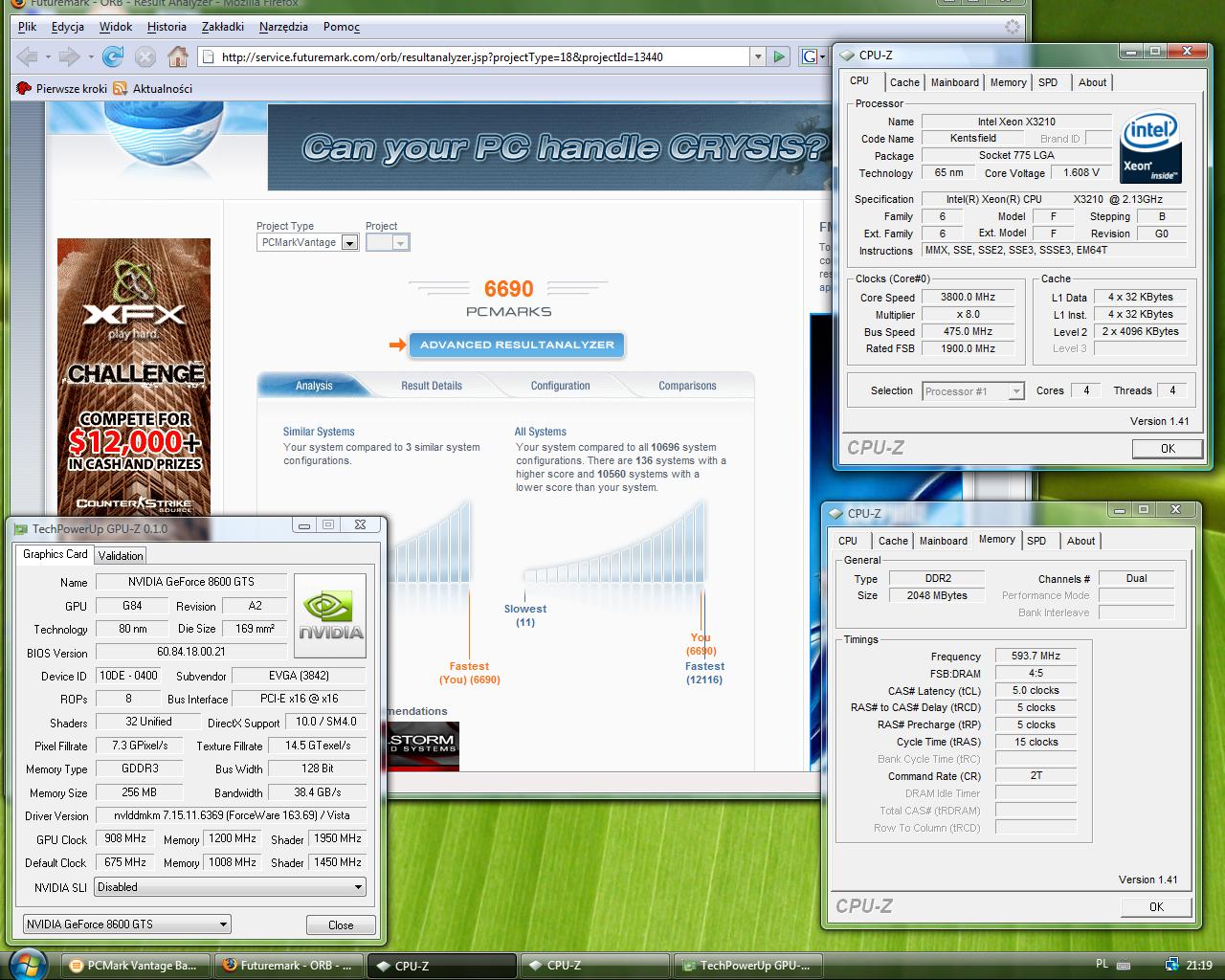This screenshot has width=1225, height=980.
Task: Reload the page with Firefox refresh icon
Action: pos(113,56)
